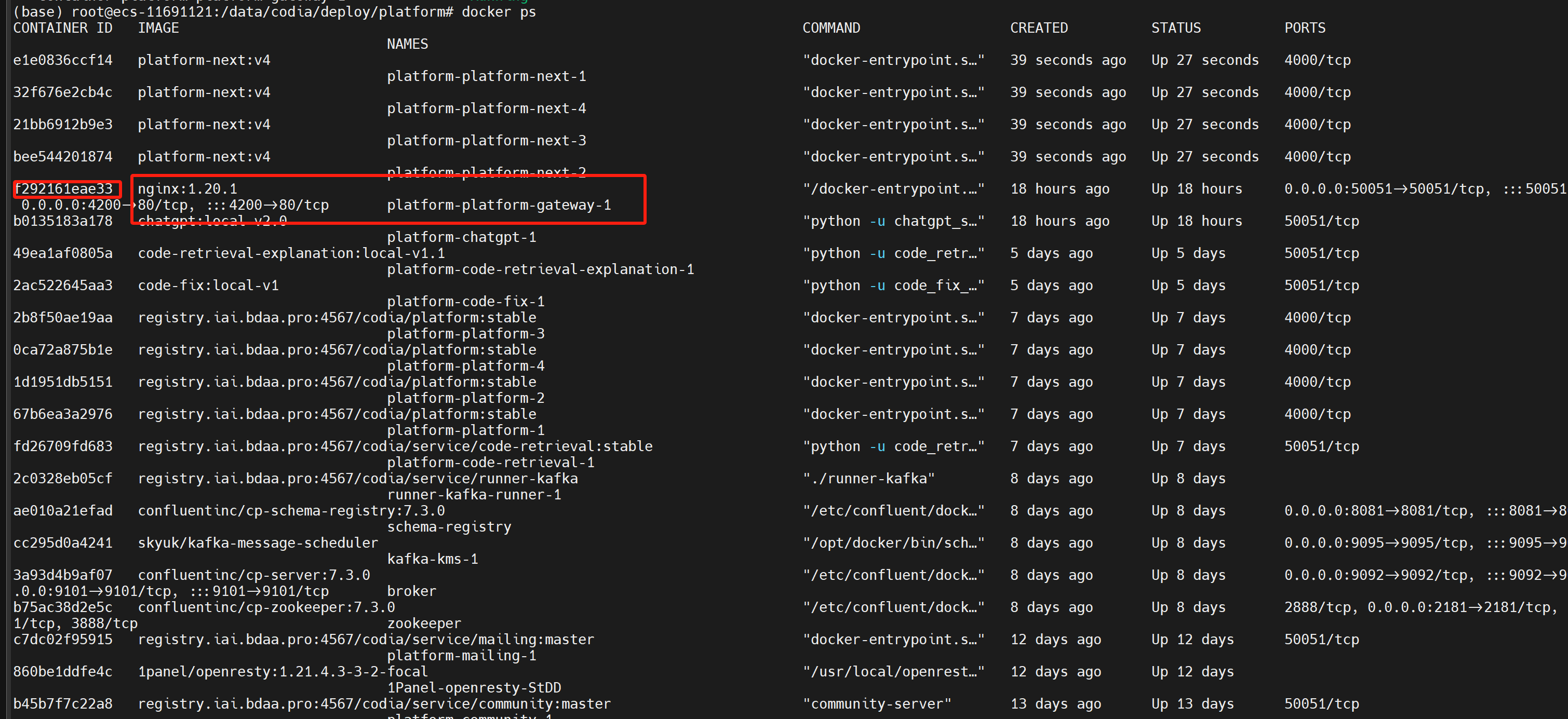Click platform-chatgpt-1 container name

click(461, 237)
